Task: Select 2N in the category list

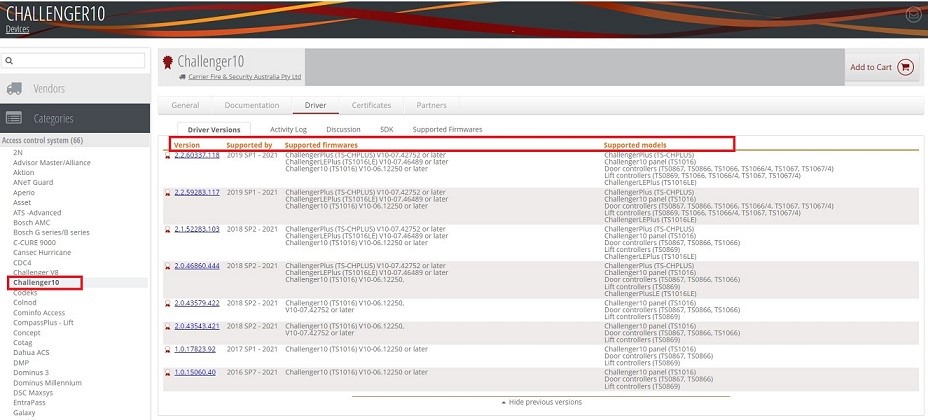Action: (18, 153)
